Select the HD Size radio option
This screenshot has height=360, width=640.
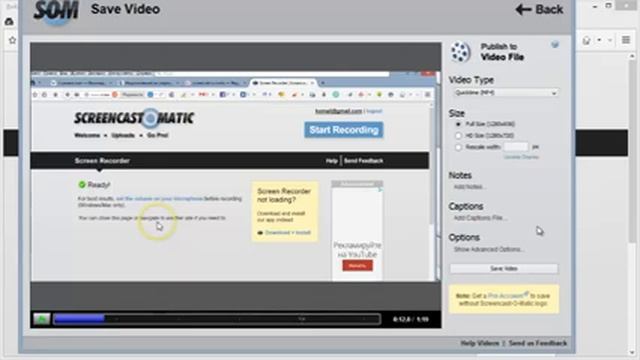click(458, 136)
